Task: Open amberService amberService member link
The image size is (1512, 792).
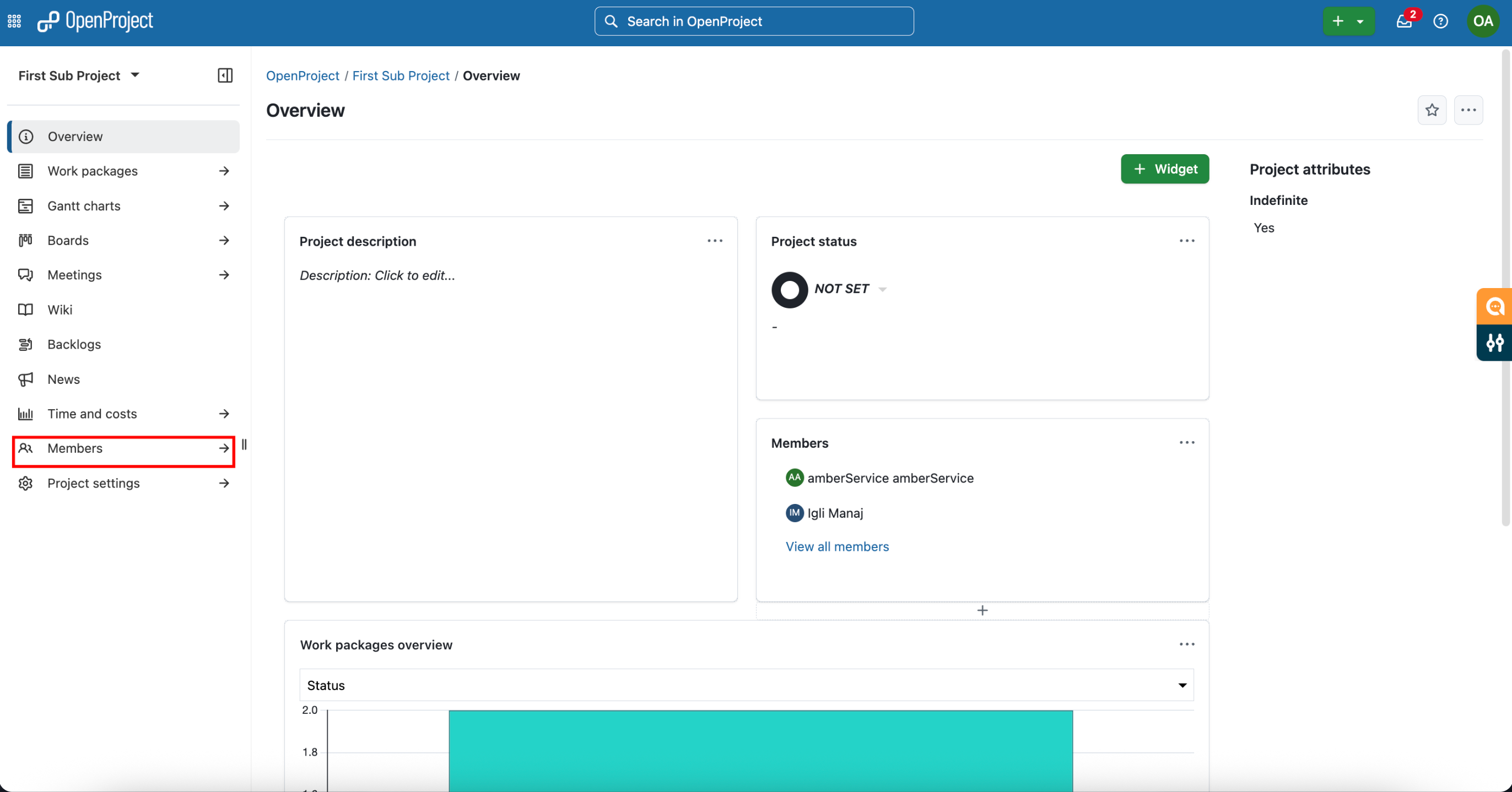Action: [x=890, y=478]
